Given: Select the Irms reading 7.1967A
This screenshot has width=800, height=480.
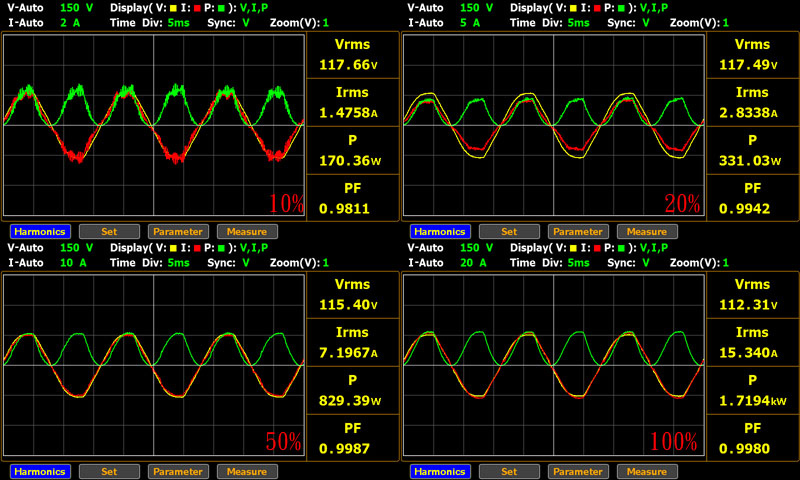Looking at the screenshot, I should pos(348,352).
